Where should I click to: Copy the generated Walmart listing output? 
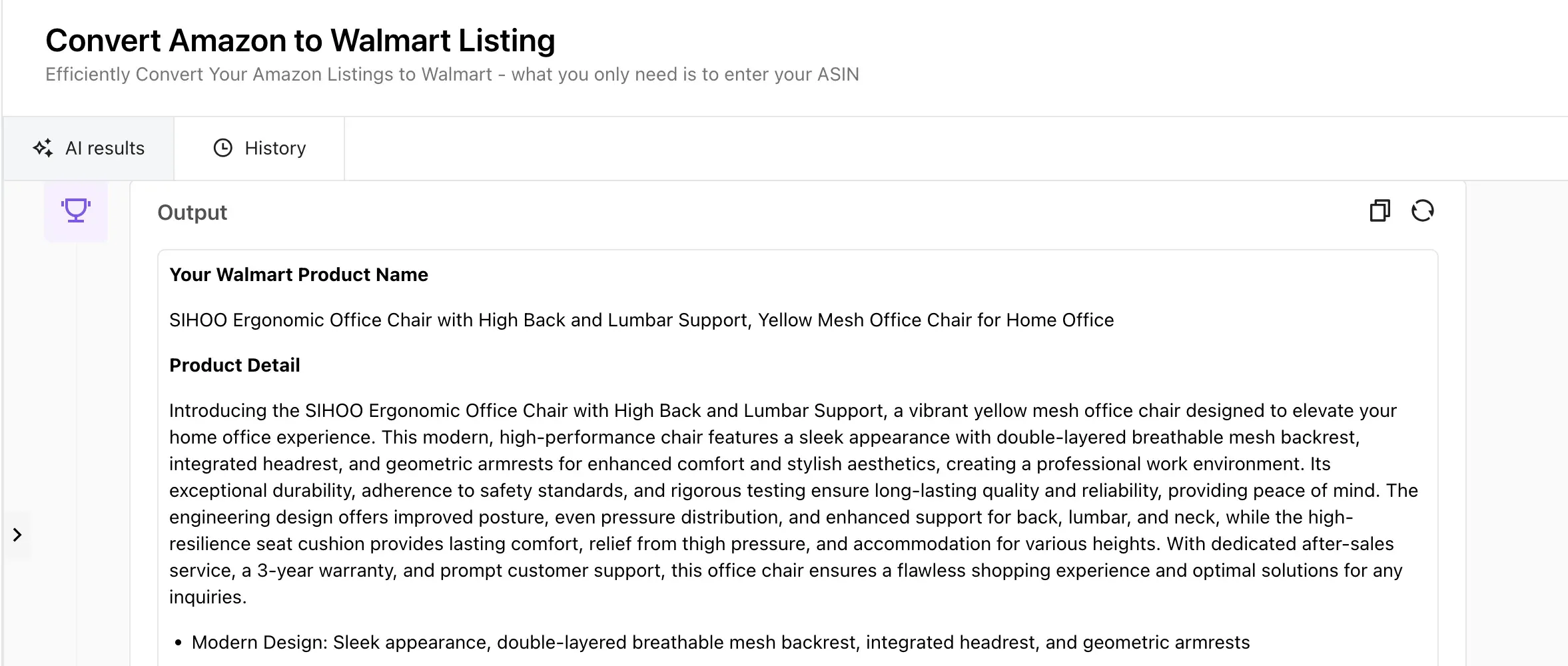1379,211
